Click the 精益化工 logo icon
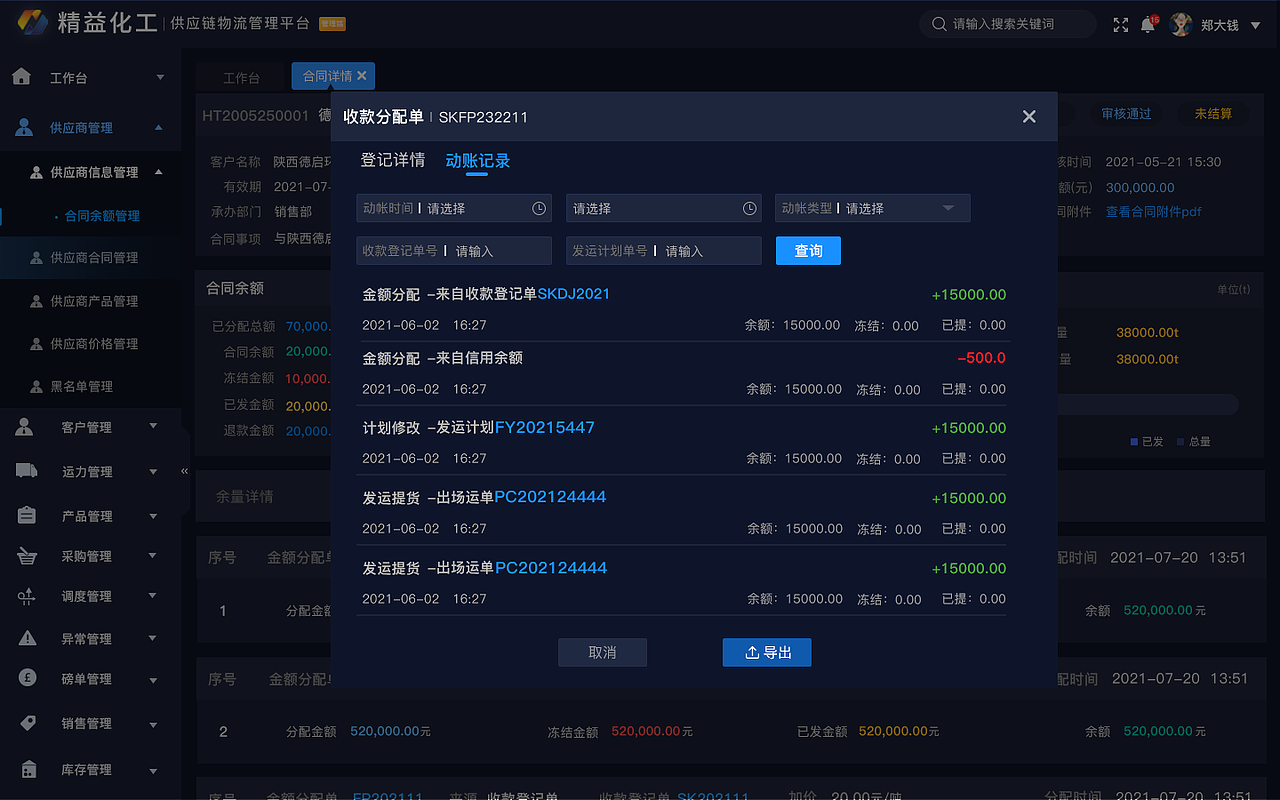 (x=33, y=22)
